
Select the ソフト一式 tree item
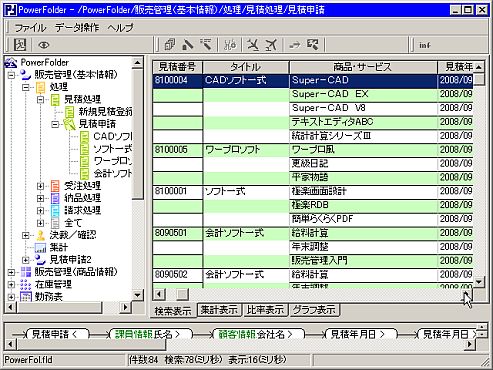pos(113,149)
